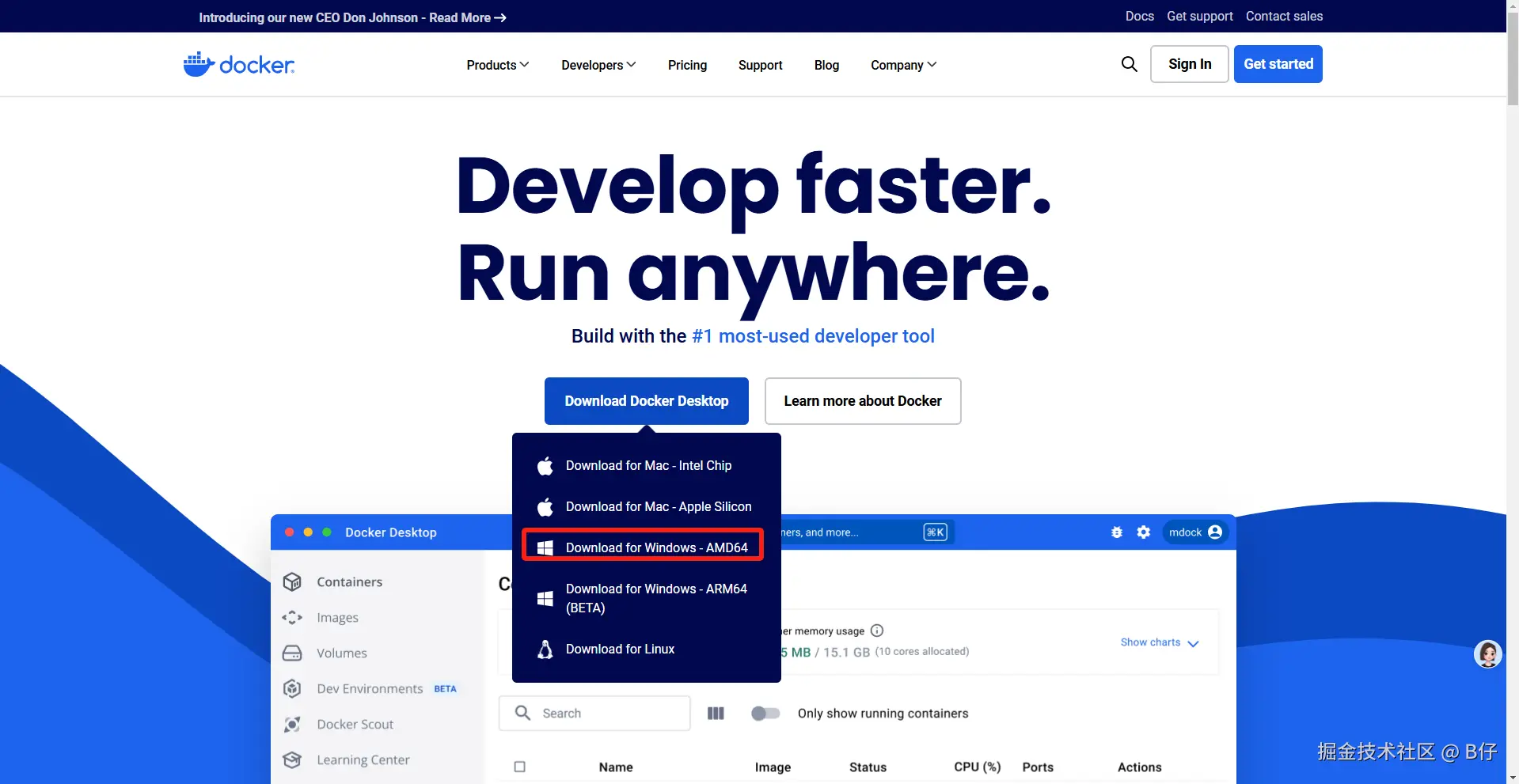This screenshot has height=784, width=1519.
Task: Click the Windows icon for ARM64 download
Action: coord(545,599)
